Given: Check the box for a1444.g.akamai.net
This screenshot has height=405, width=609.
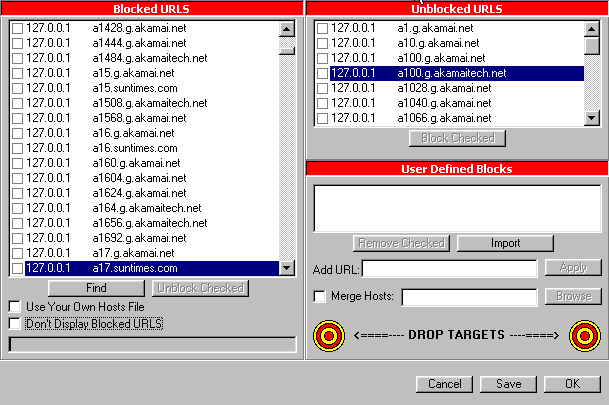Looking at the screenshot, I should click(x=17, y=43).
